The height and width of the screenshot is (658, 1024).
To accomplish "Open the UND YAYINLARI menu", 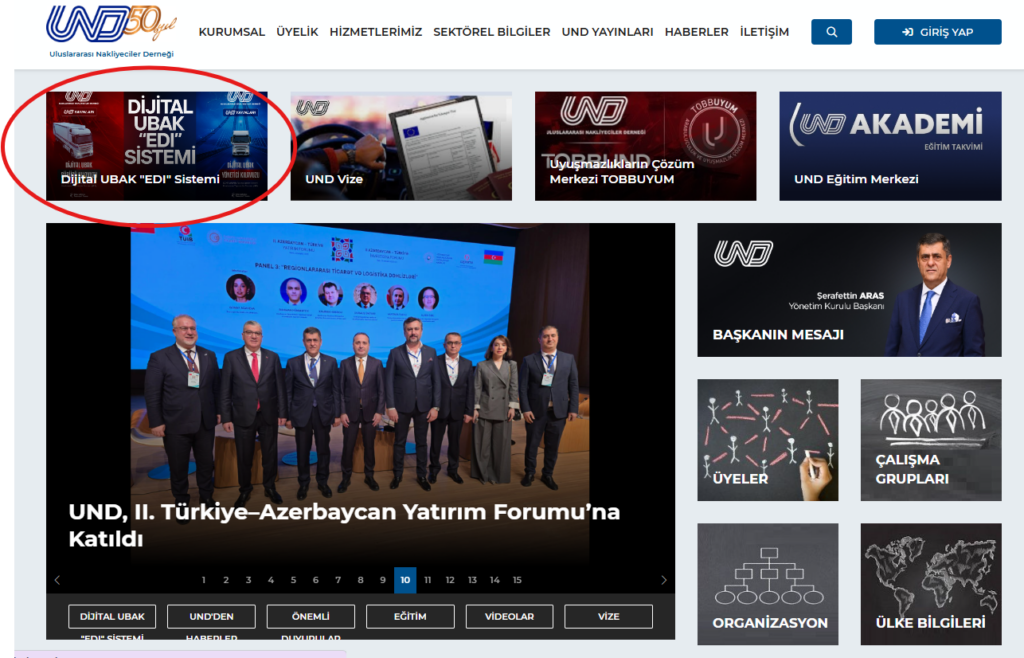I will click(607, 32).
